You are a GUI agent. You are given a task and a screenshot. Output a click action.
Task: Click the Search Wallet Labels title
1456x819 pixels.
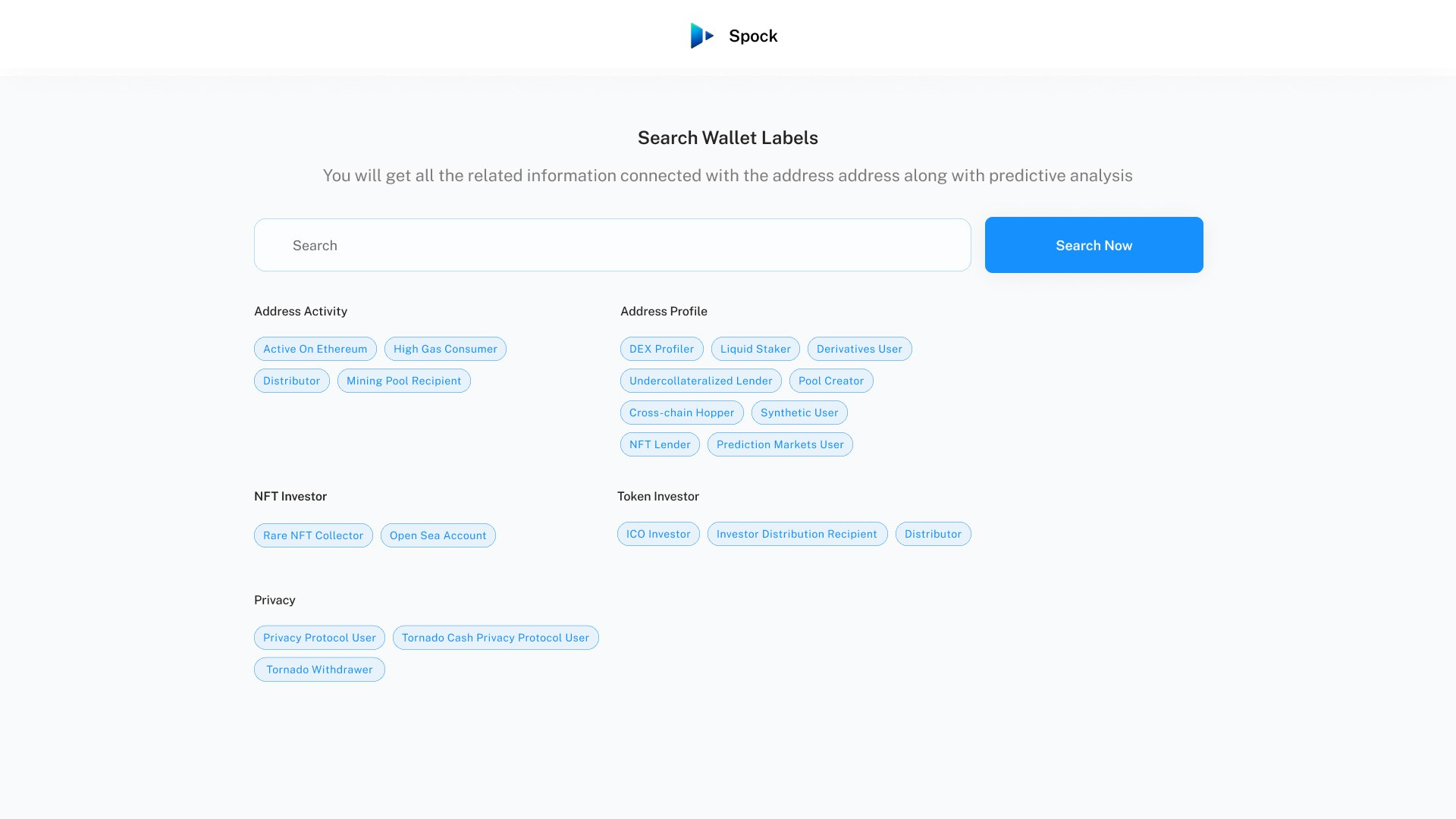728,137
